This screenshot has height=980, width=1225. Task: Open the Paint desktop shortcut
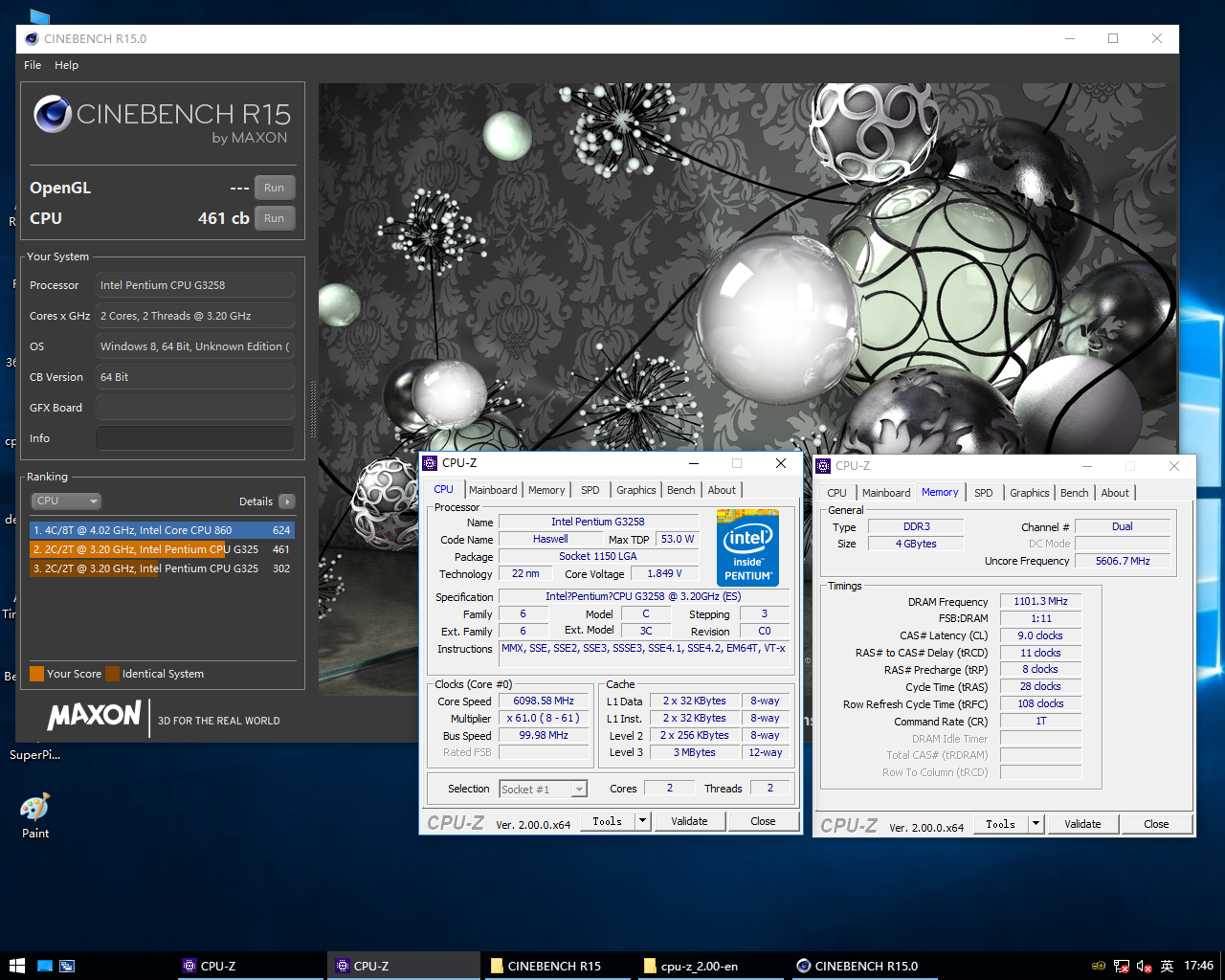pos(35,815)
